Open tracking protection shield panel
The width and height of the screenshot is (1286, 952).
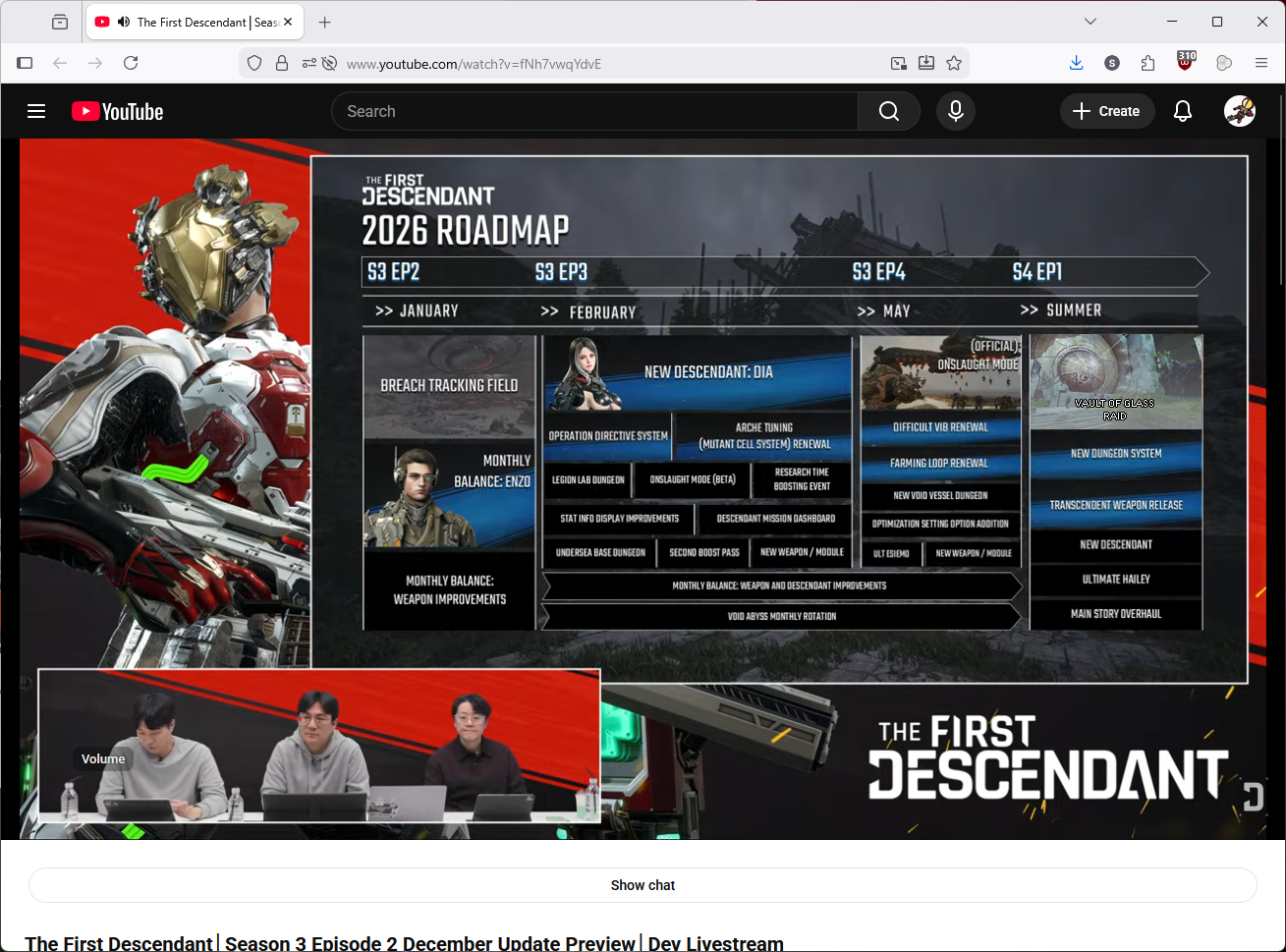(254, 63)
